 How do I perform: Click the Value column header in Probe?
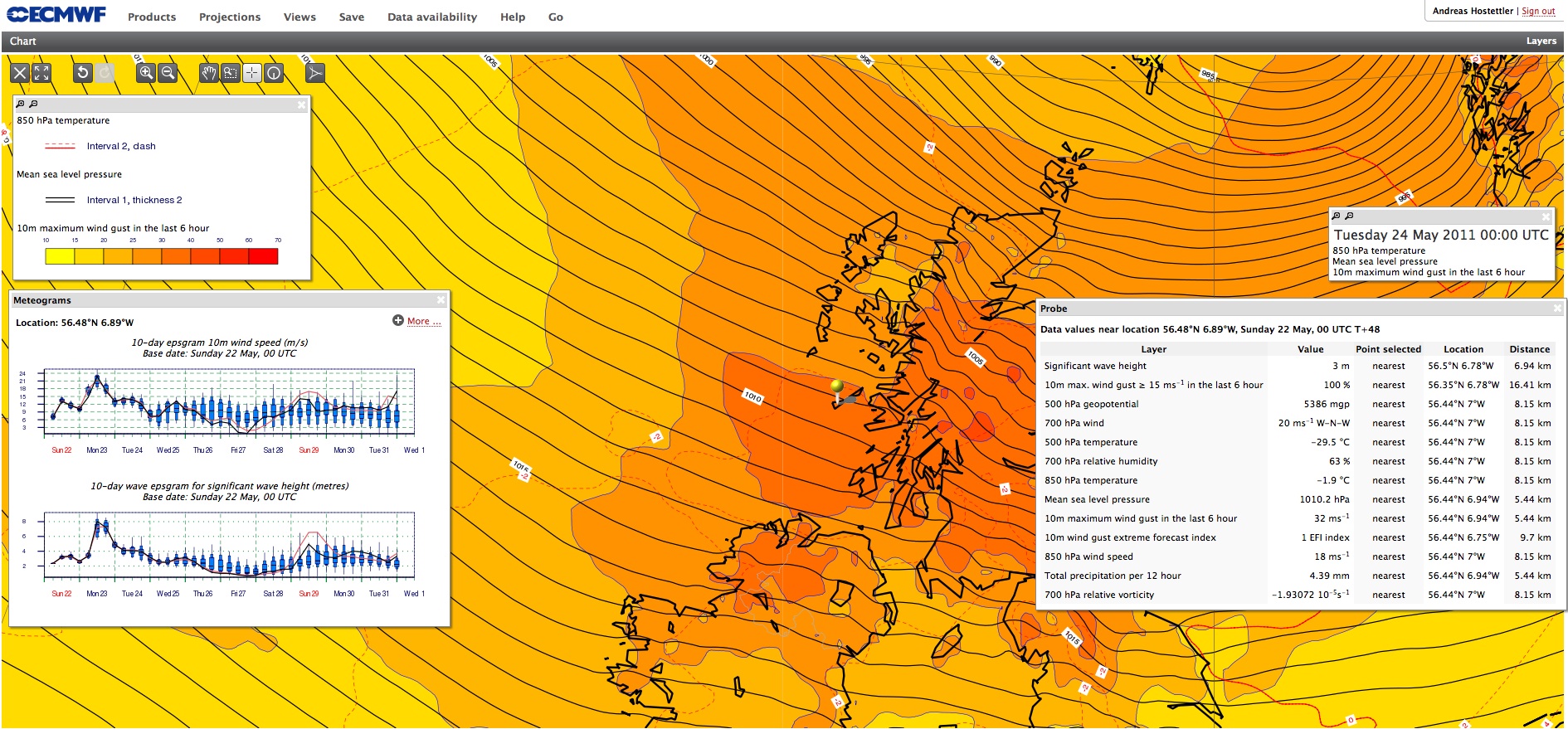(1311, 349)
